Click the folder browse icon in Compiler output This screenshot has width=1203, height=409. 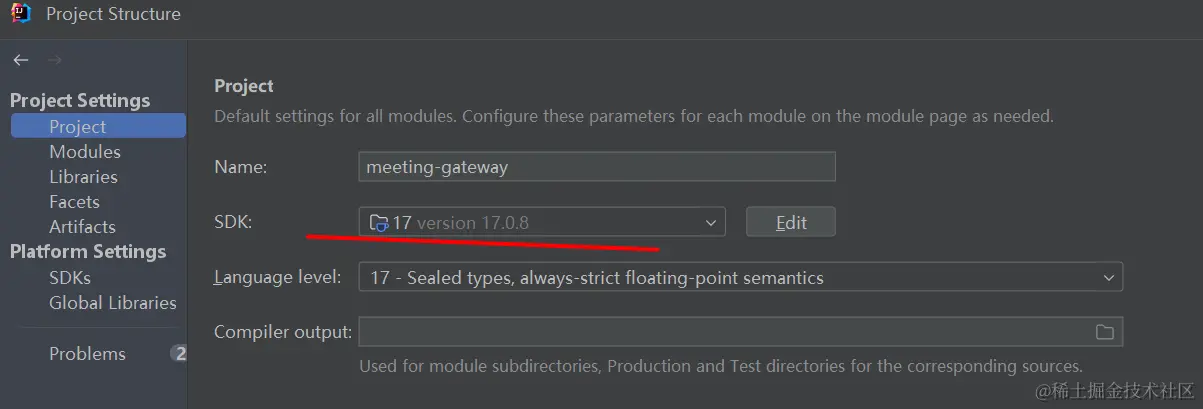(x=1104, y=332)
